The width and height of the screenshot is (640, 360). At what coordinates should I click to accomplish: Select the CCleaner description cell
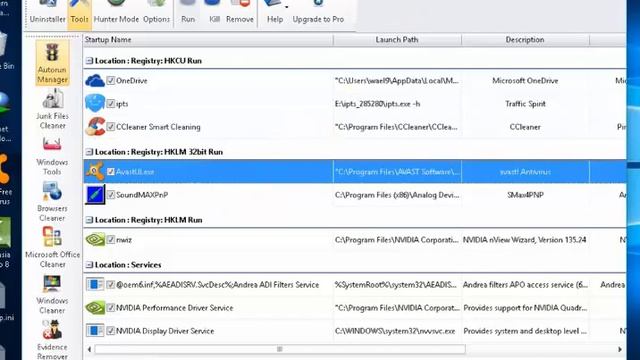[525, 127]
